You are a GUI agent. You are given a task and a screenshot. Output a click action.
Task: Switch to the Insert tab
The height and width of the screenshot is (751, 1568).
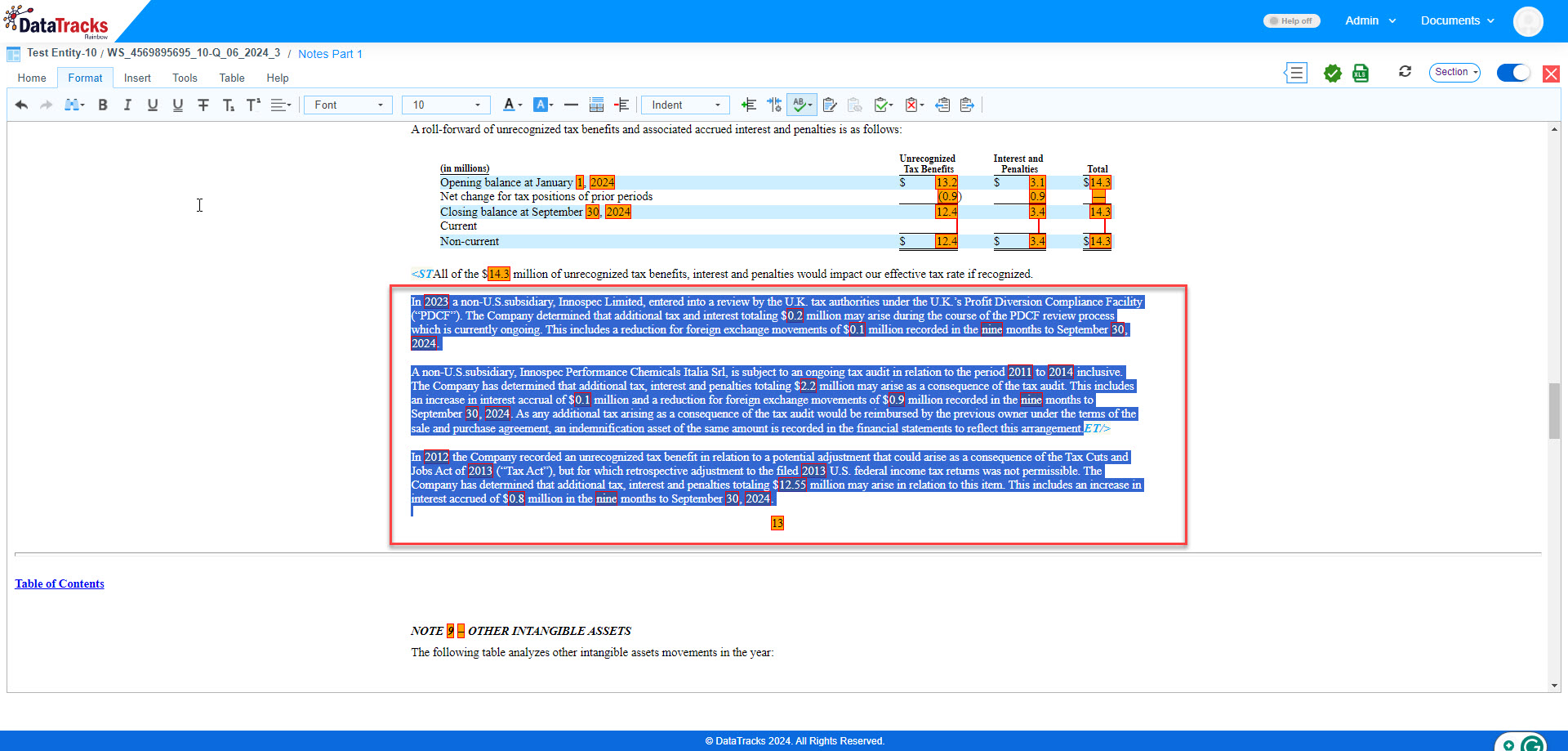point(137,78)
